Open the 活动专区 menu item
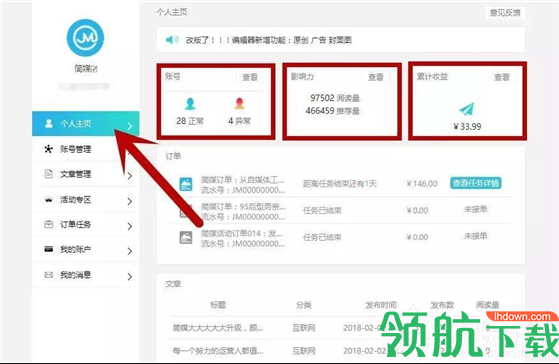This screenshot has height=364, width=559. [x=86, y=199]
